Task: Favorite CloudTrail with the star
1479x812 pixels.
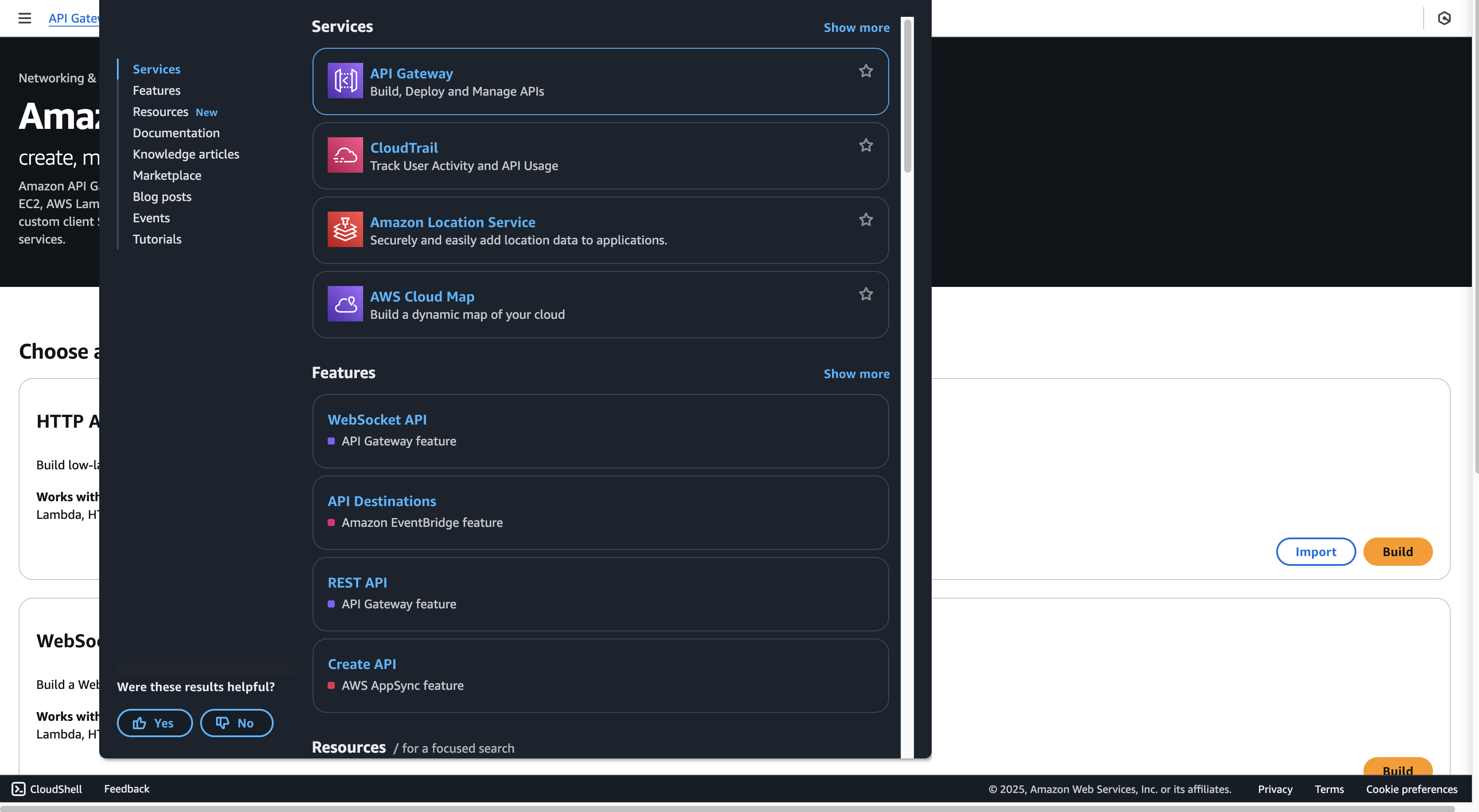Action: (866, 145)
